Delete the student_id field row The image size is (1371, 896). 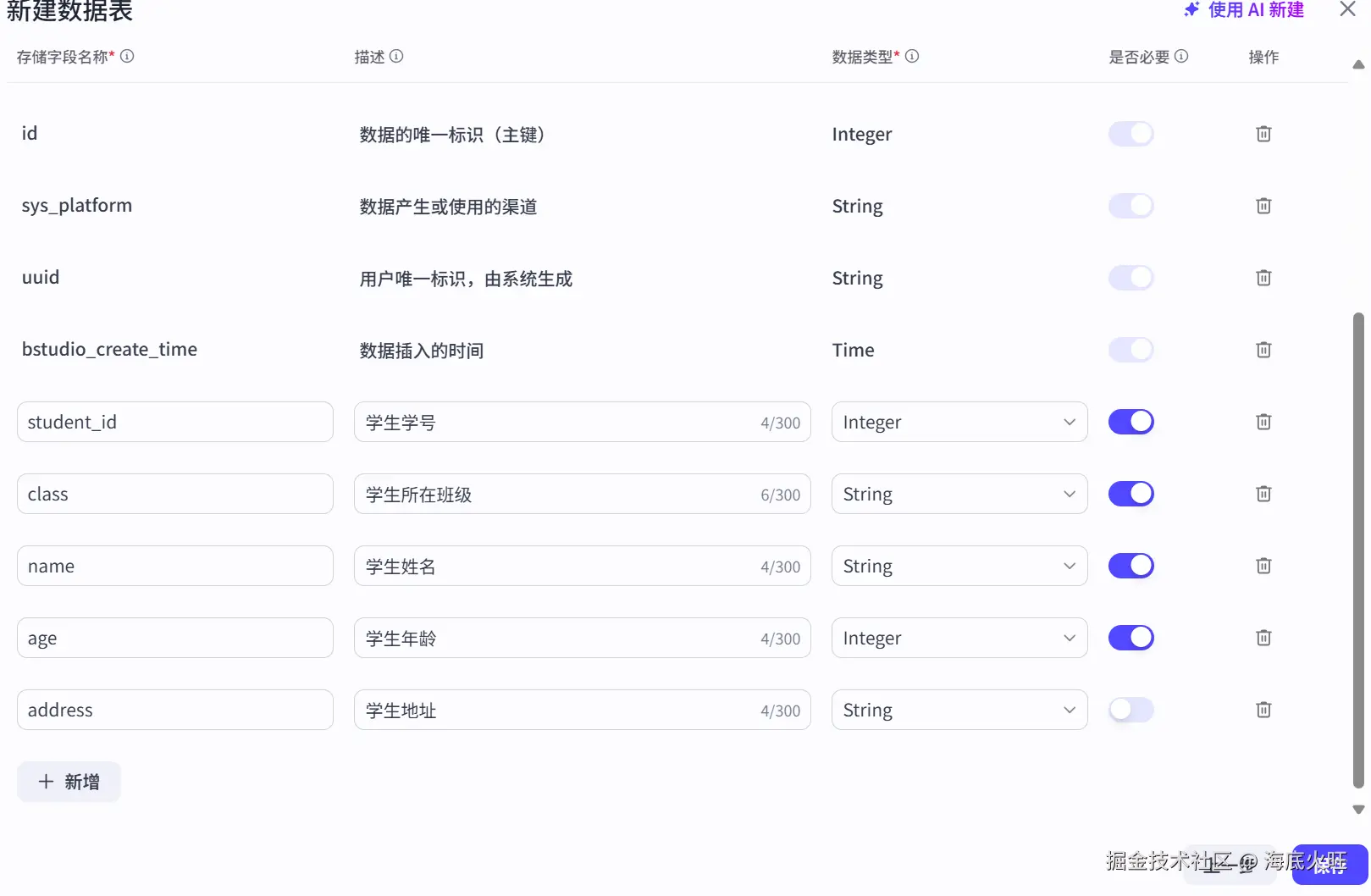coord(1263,422)
